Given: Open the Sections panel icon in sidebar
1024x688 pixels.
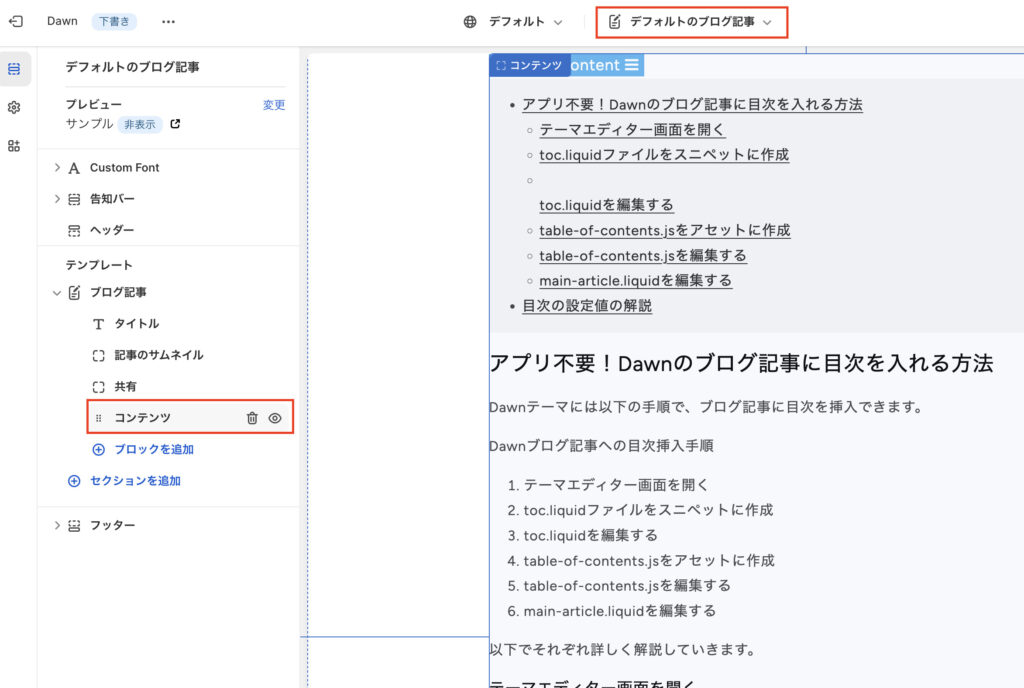Looking at the screenshot, I should 14,69.
